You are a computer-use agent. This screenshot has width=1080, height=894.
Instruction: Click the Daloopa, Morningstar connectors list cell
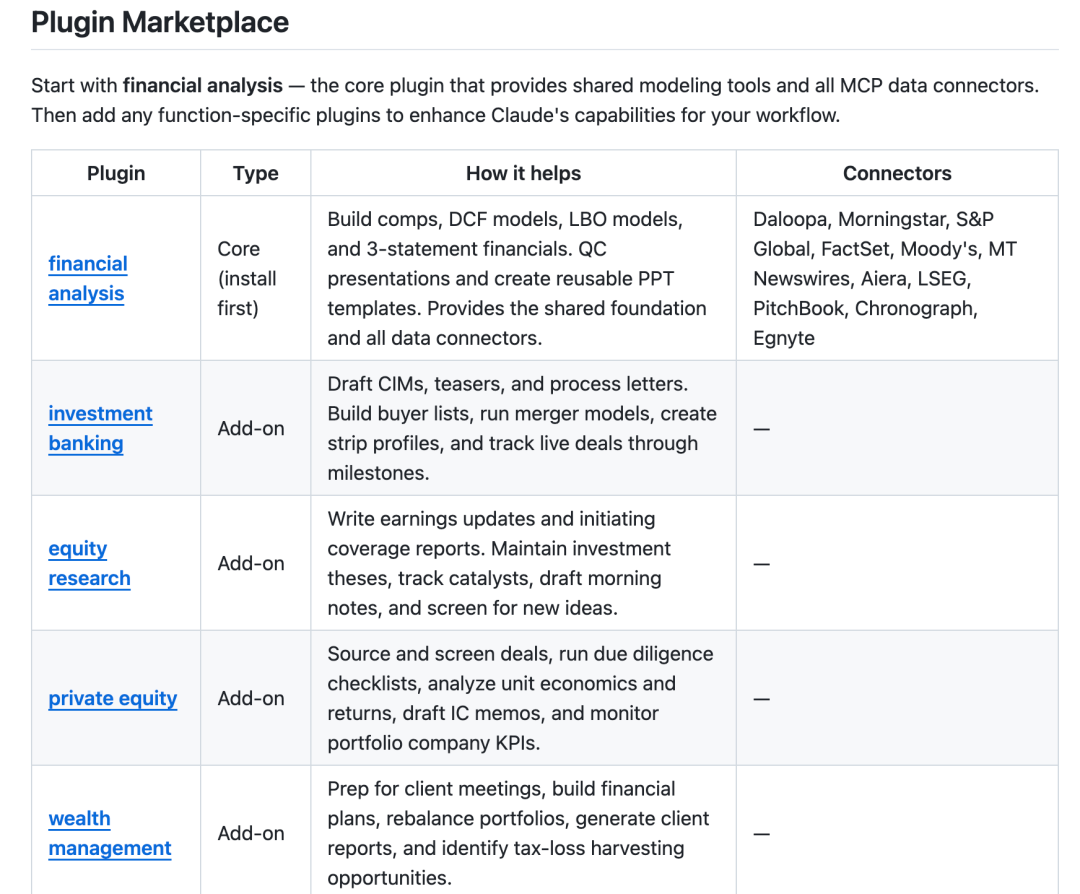(884, 278)
